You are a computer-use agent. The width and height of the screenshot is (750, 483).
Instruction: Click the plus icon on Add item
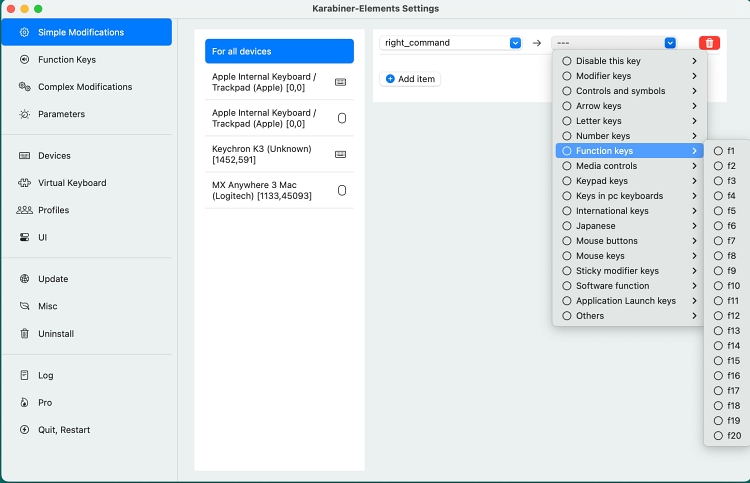click(390, 79)
